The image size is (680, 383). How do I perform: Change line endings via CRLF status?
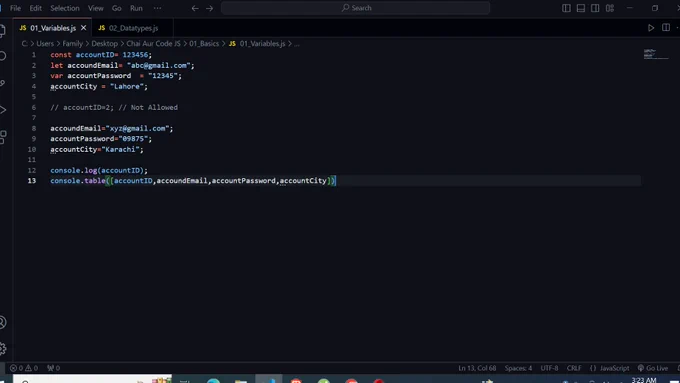click(574, 368)
